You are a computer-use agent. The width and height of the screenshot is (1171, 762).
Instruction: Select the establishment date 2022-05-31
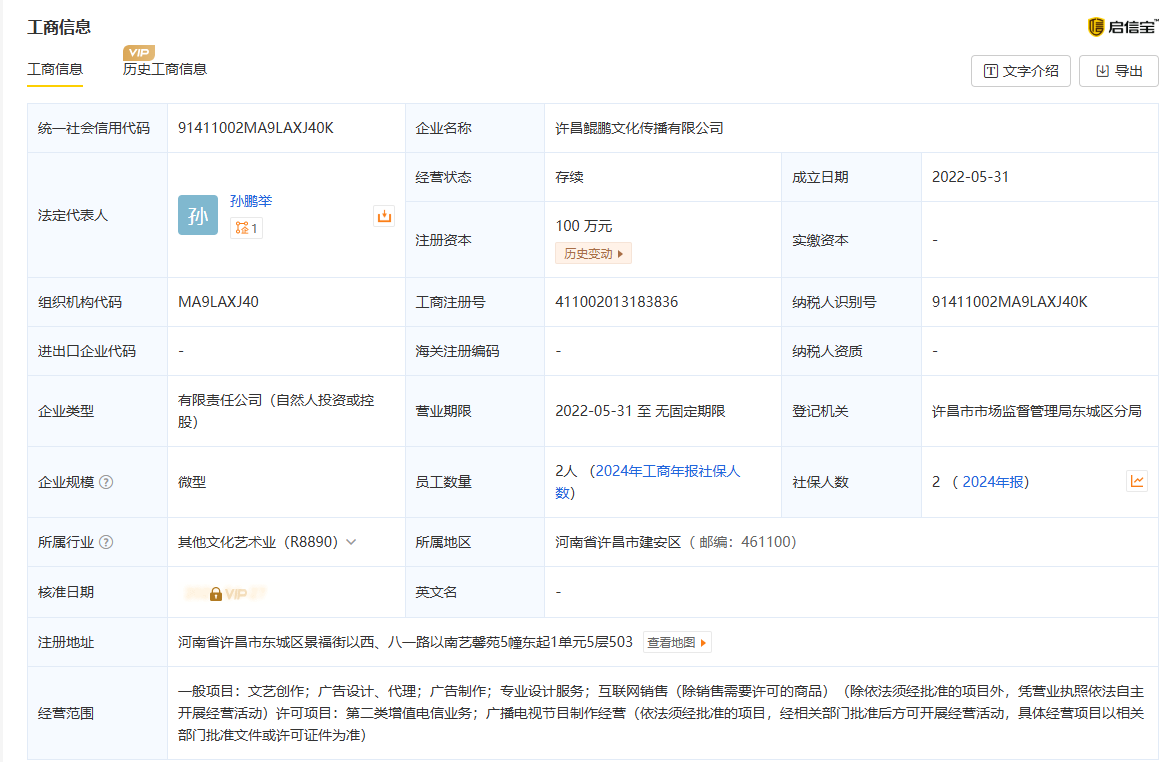point(970,177)
